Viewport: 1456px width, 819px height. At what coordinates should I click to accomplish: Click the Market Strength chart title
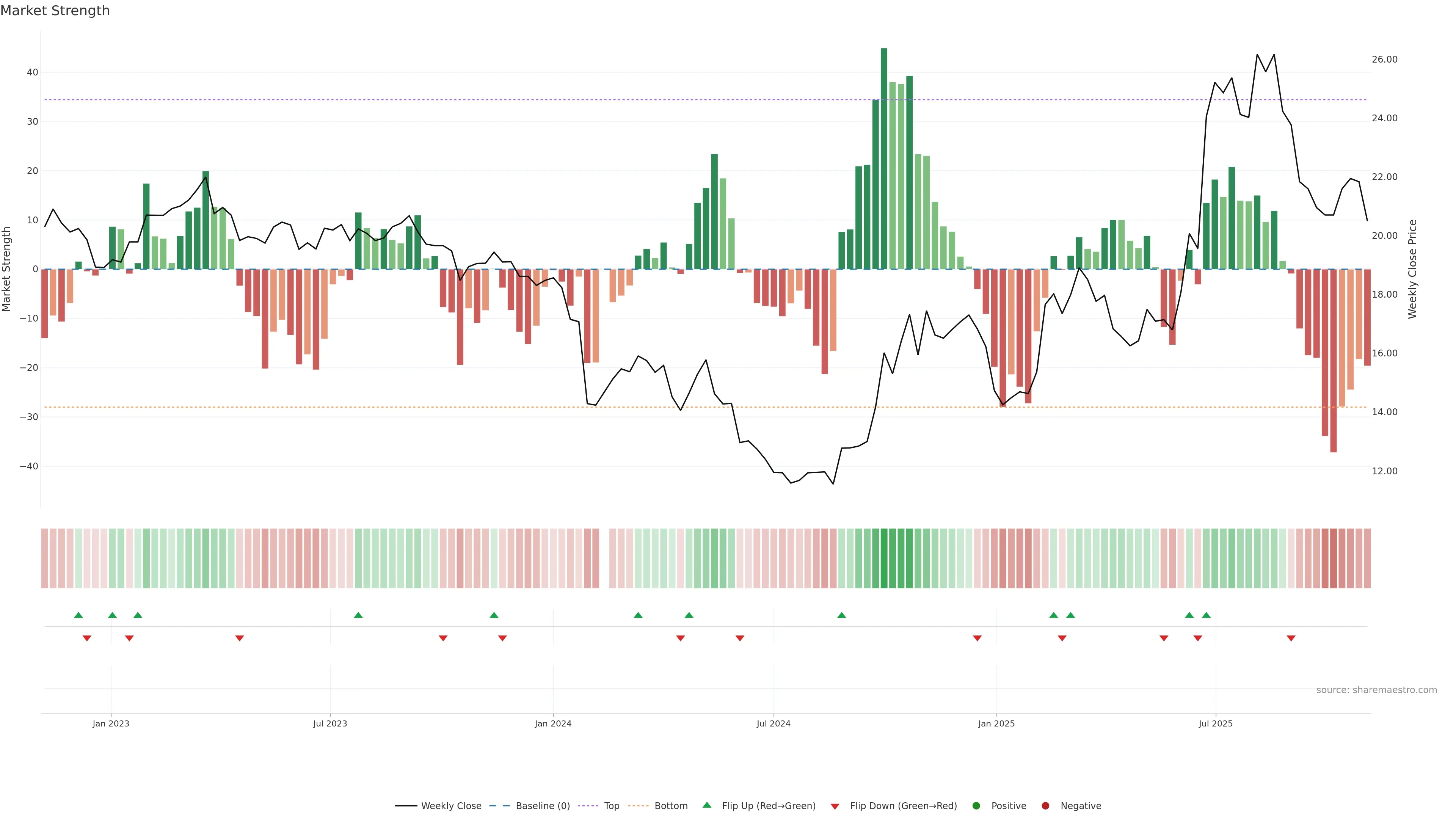click(x=55, y=11)
